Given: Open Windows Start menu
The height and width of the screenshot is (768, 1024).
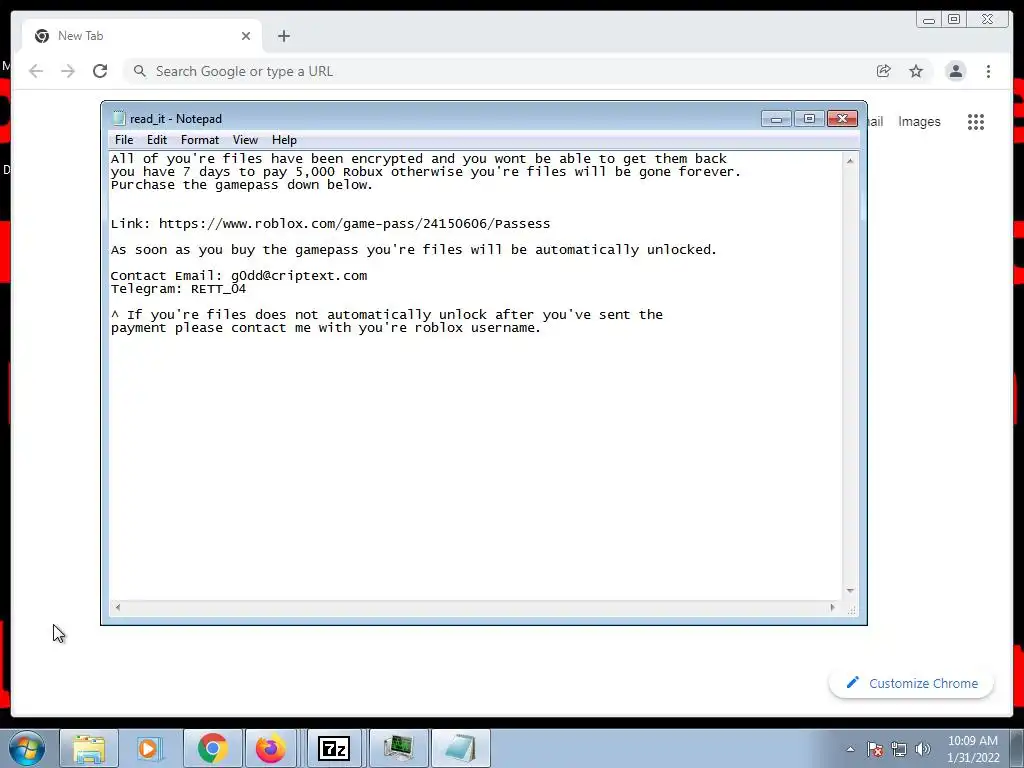Looking at the screenshot, I should [x=27, y=748].
